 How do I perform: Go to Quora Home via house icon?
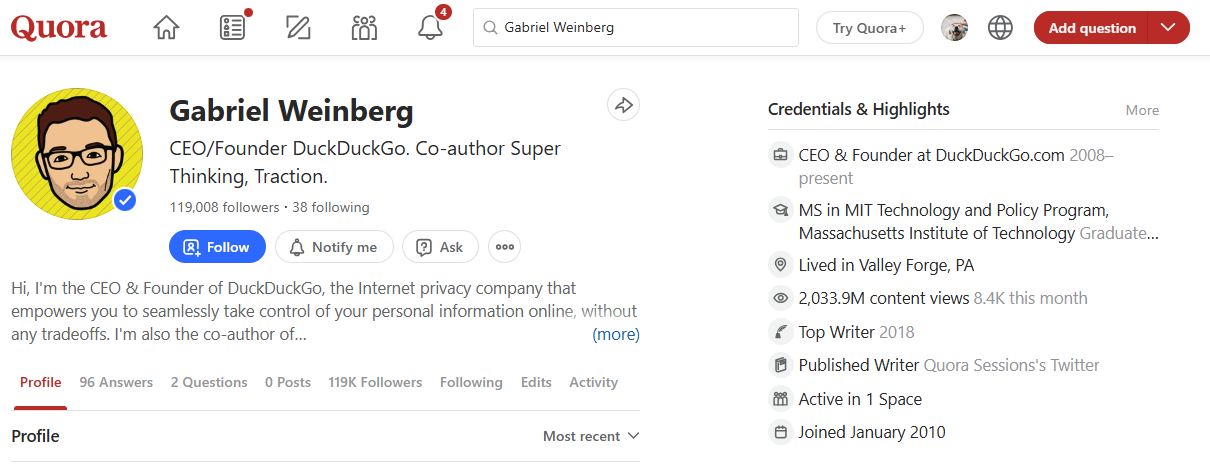[x=166, y=28]
